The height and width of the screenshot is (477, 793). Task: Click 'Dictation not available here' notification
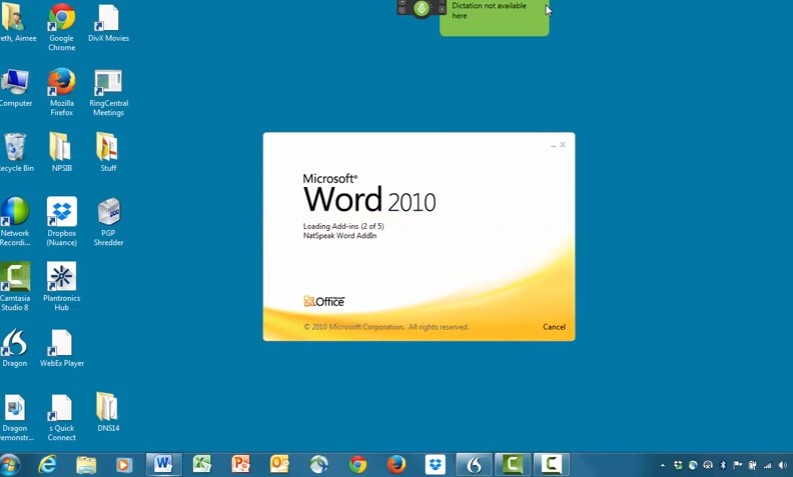[x=495, y=18]
